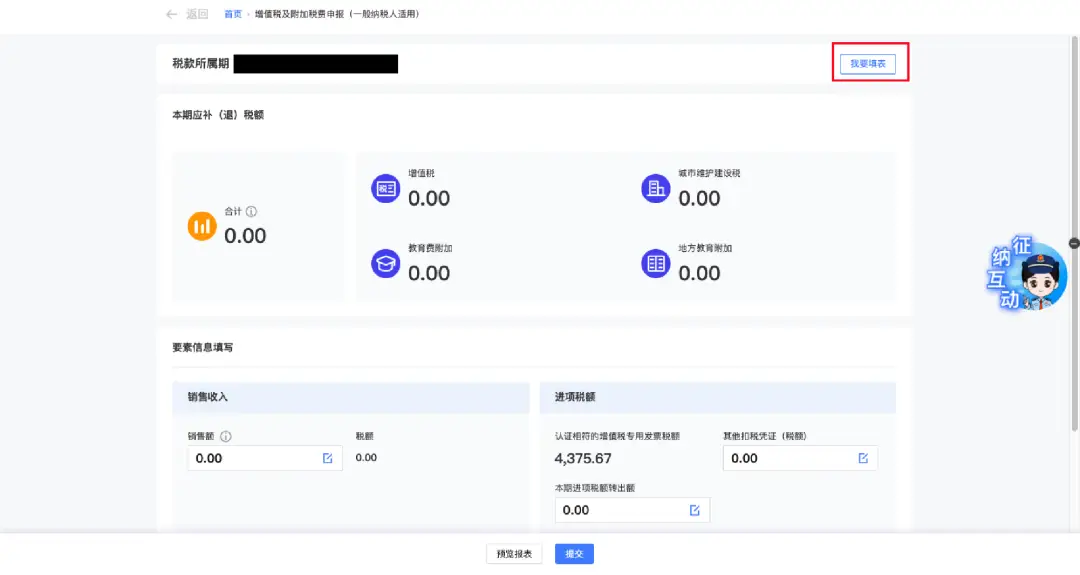The image size is (1080, 575).
Task: Open the 征纳互动 assistant mascot
Action: pyautogui.click(x=1026, y=274)
